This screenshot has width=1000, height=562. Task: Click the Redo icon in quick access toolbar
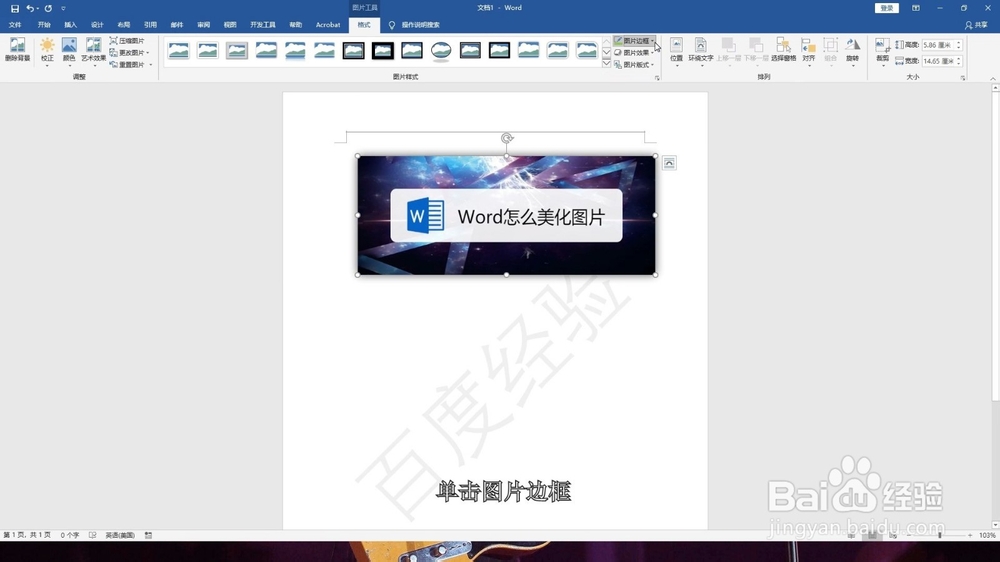coord(48,8)
